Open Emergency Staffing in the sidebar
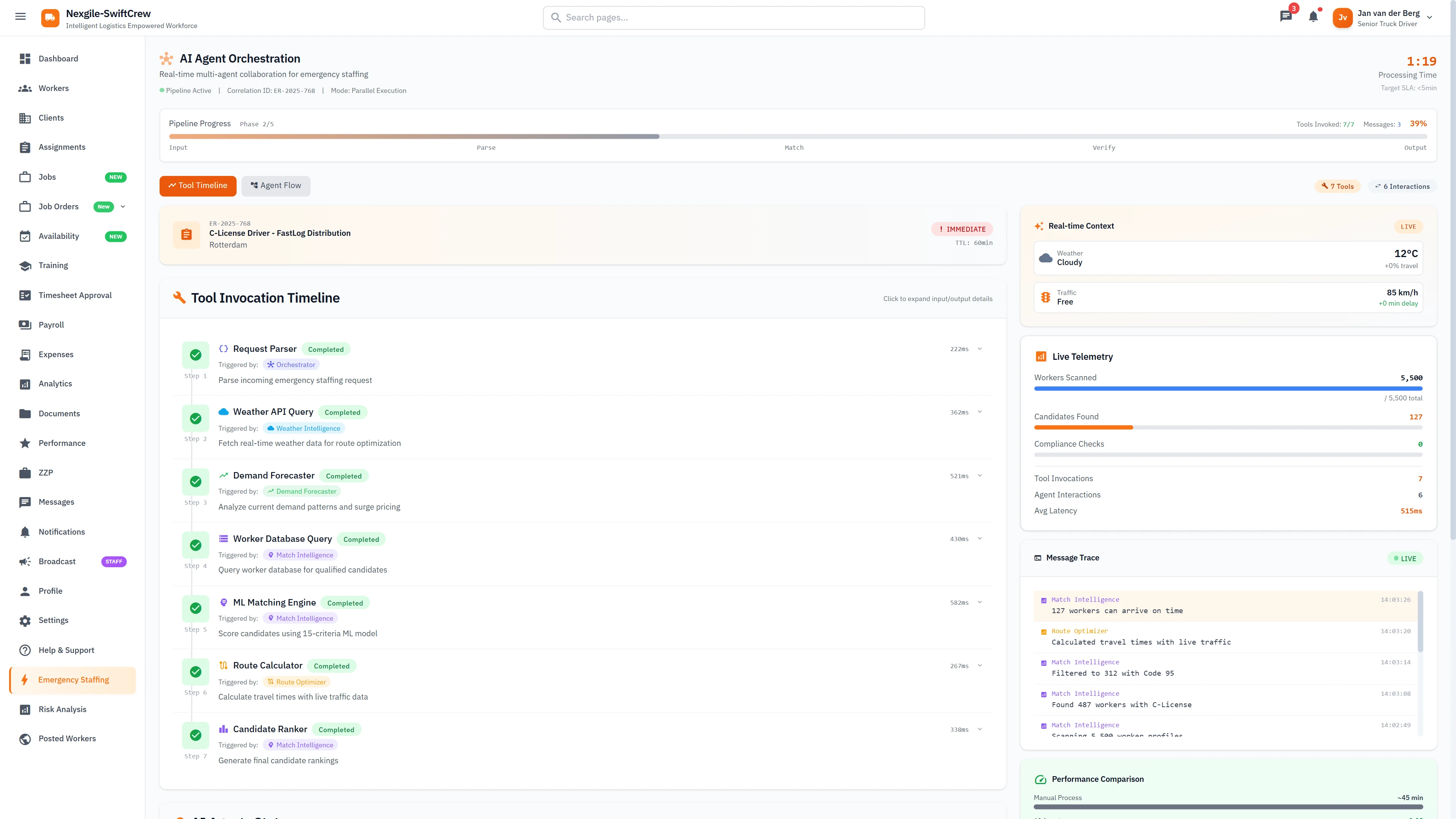 click(x=73, y=679)
